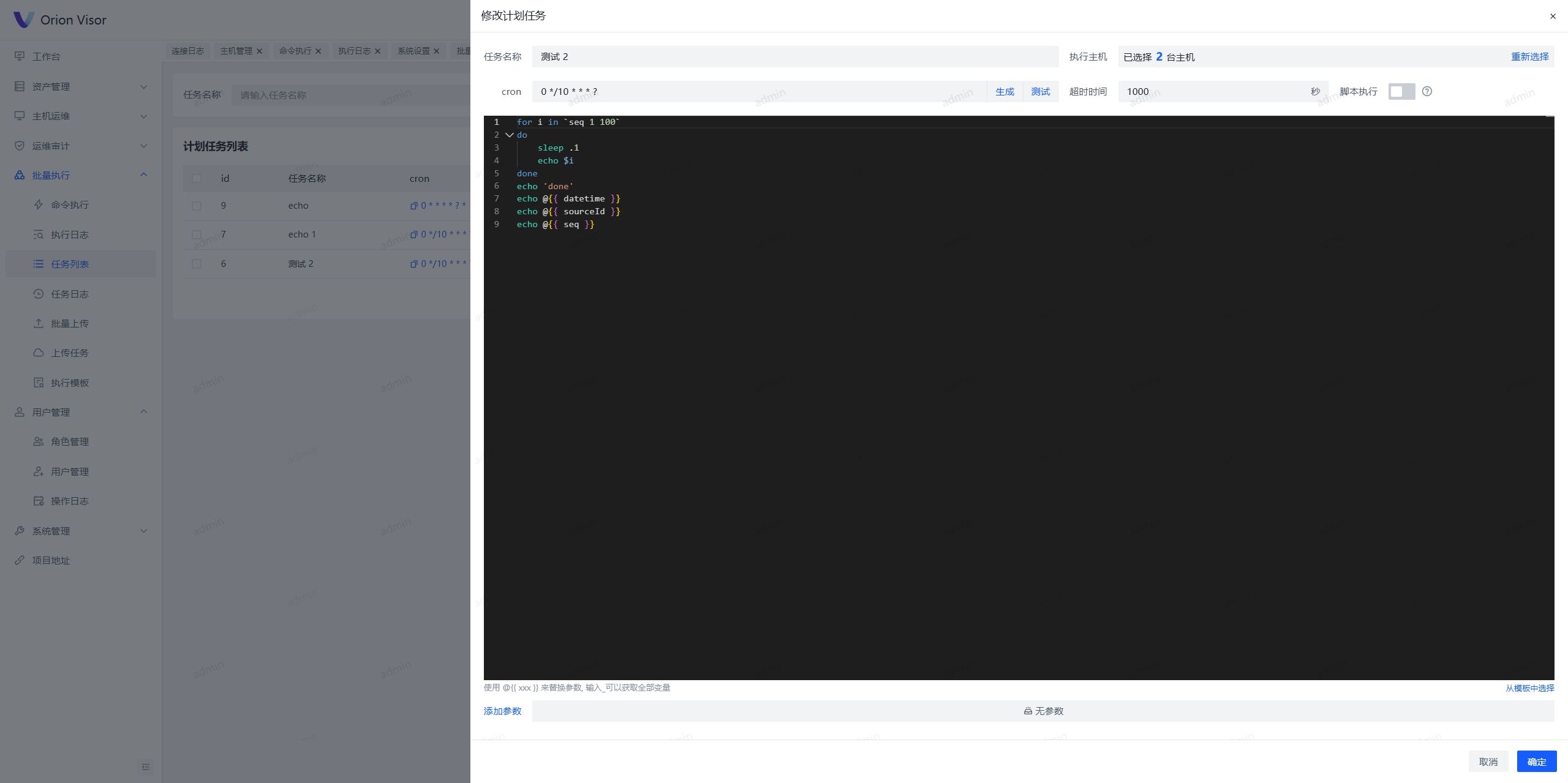Click the timeout (超时时间) input field
Screen dimensions: 1568x783
point(1213,91)
